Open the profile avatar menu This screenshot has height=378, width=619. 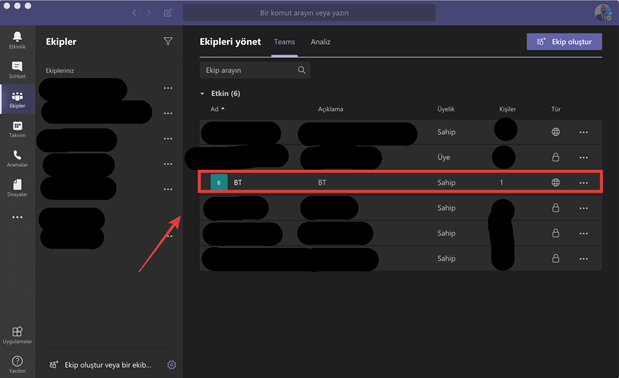click(x=603, y=12)
